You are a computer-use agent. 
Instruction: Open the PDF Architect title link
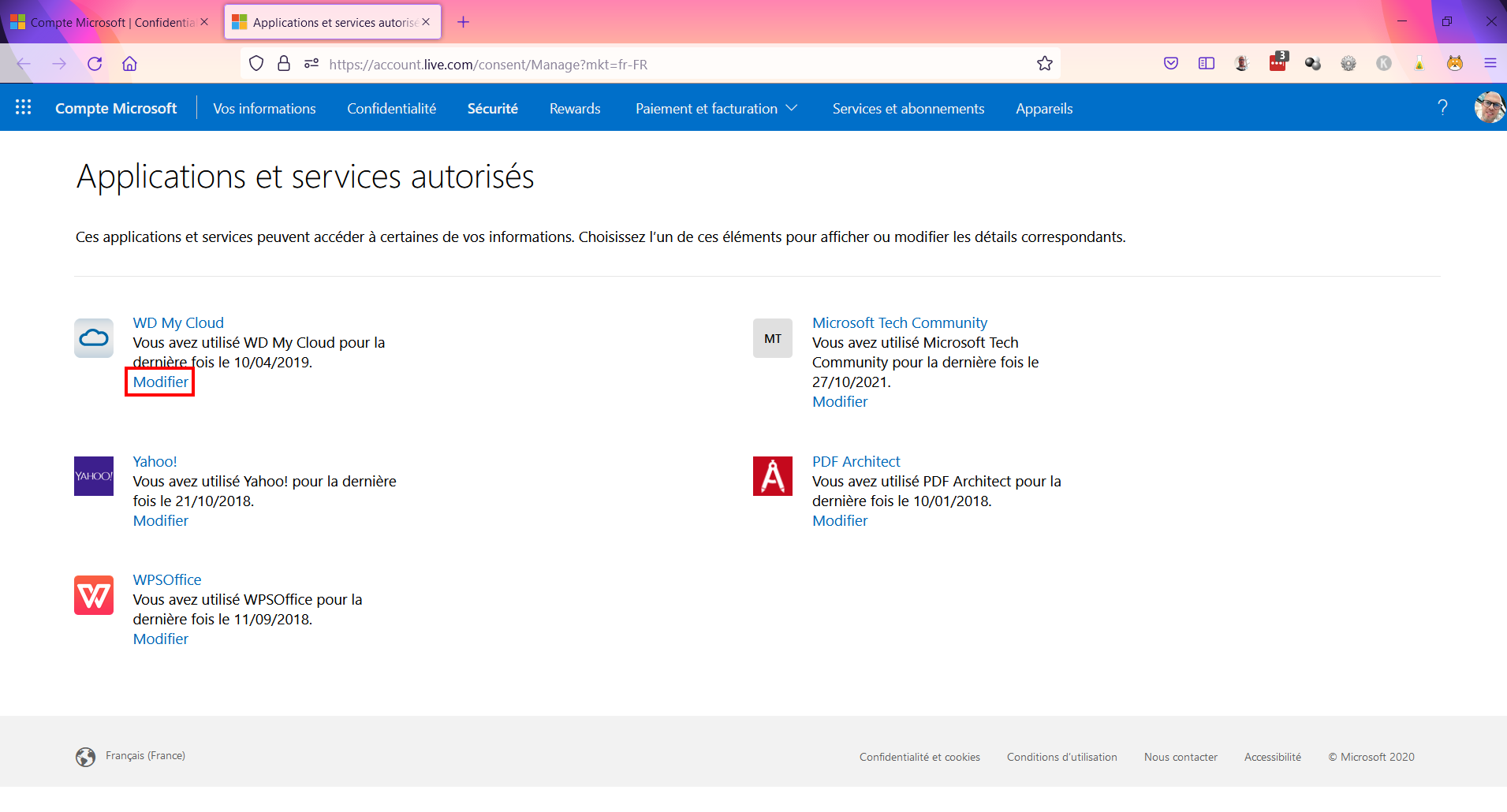[856, 461]
